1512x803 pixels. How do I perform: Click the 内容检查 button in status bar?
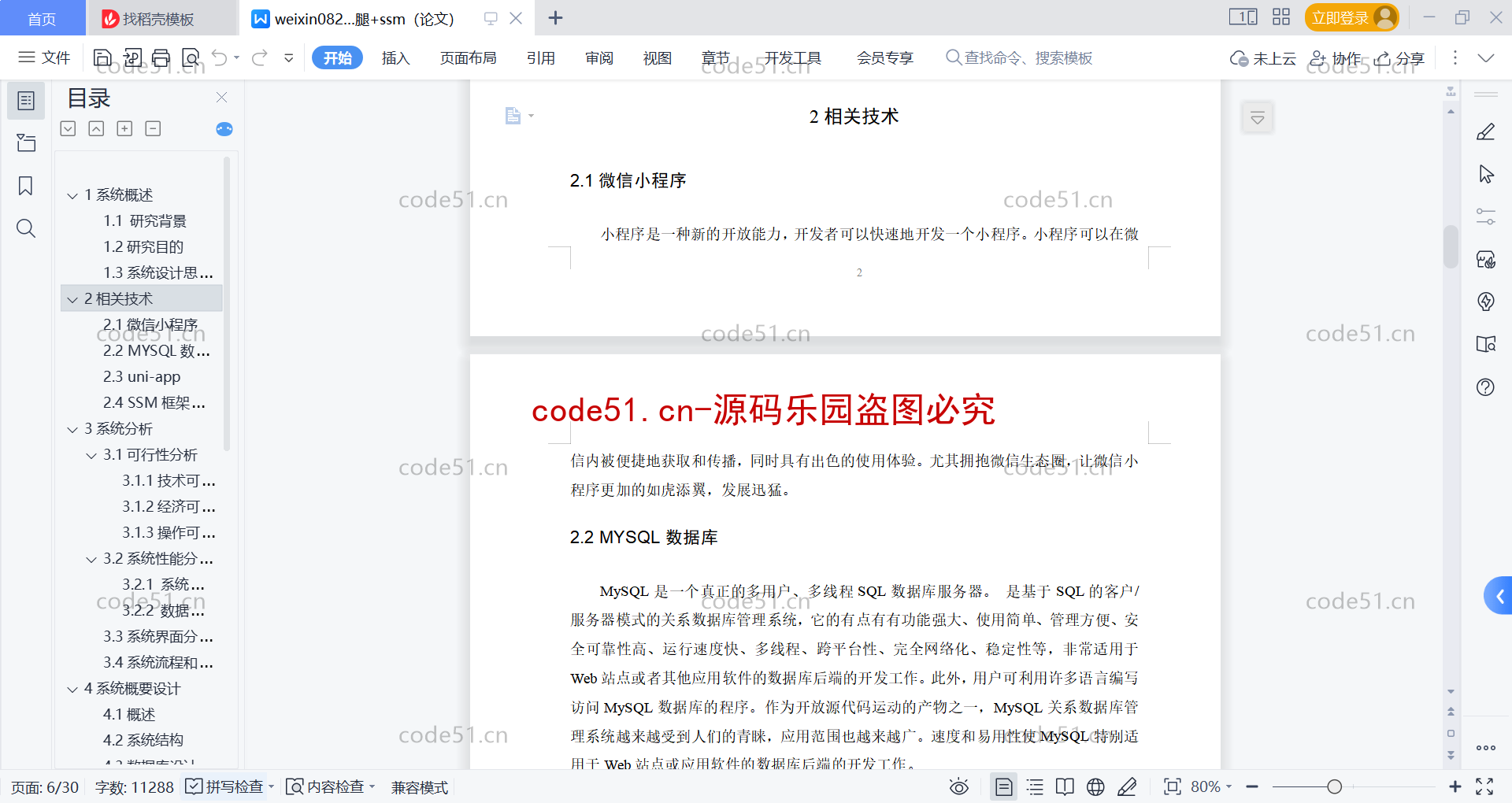click(x=330, y=786)
